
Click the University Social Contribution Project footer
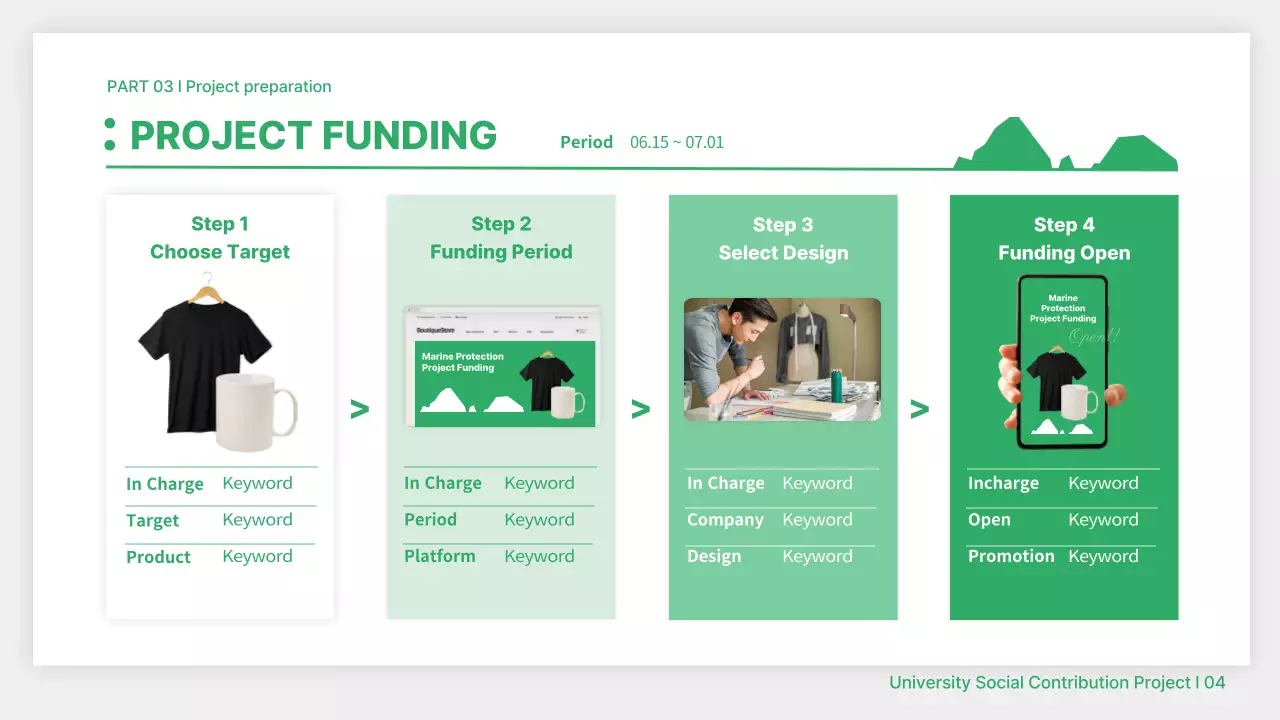pos(1056,683)
